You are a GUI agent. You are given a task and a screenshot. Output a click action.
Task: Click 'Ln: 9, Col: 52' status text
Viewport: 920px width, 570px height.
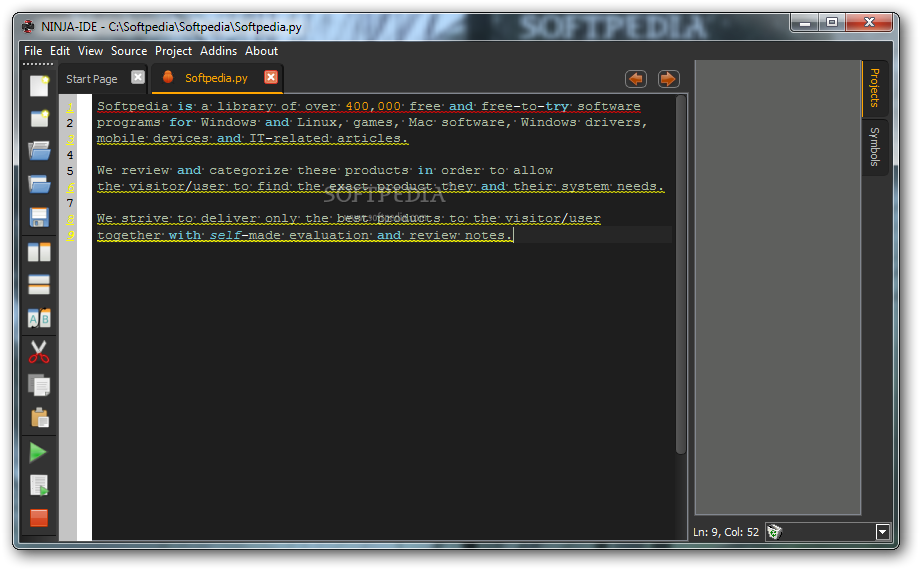coord(725,532)
